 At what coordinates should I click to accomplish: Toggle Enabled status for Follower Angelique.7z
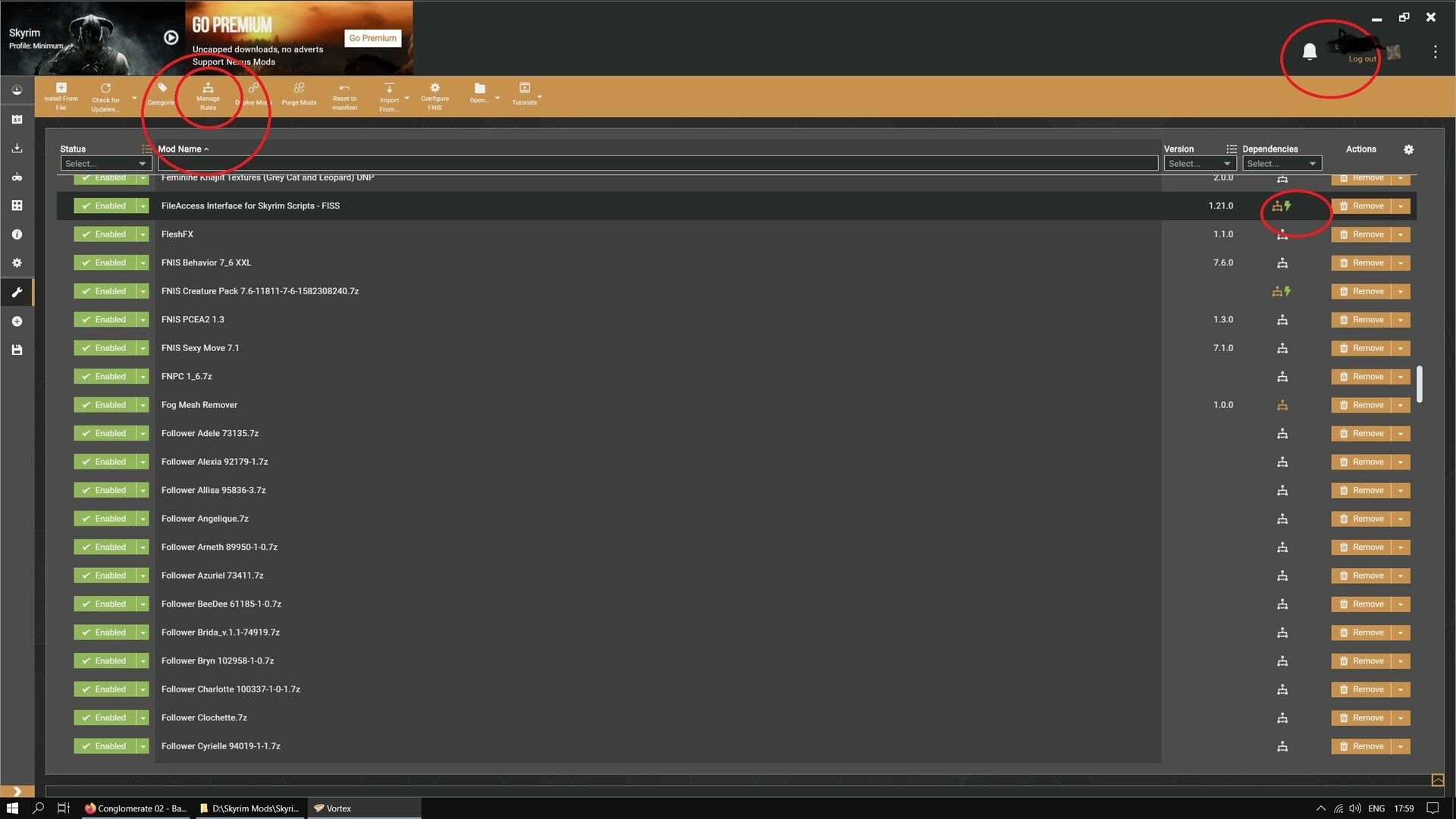[x=105, y=519]
